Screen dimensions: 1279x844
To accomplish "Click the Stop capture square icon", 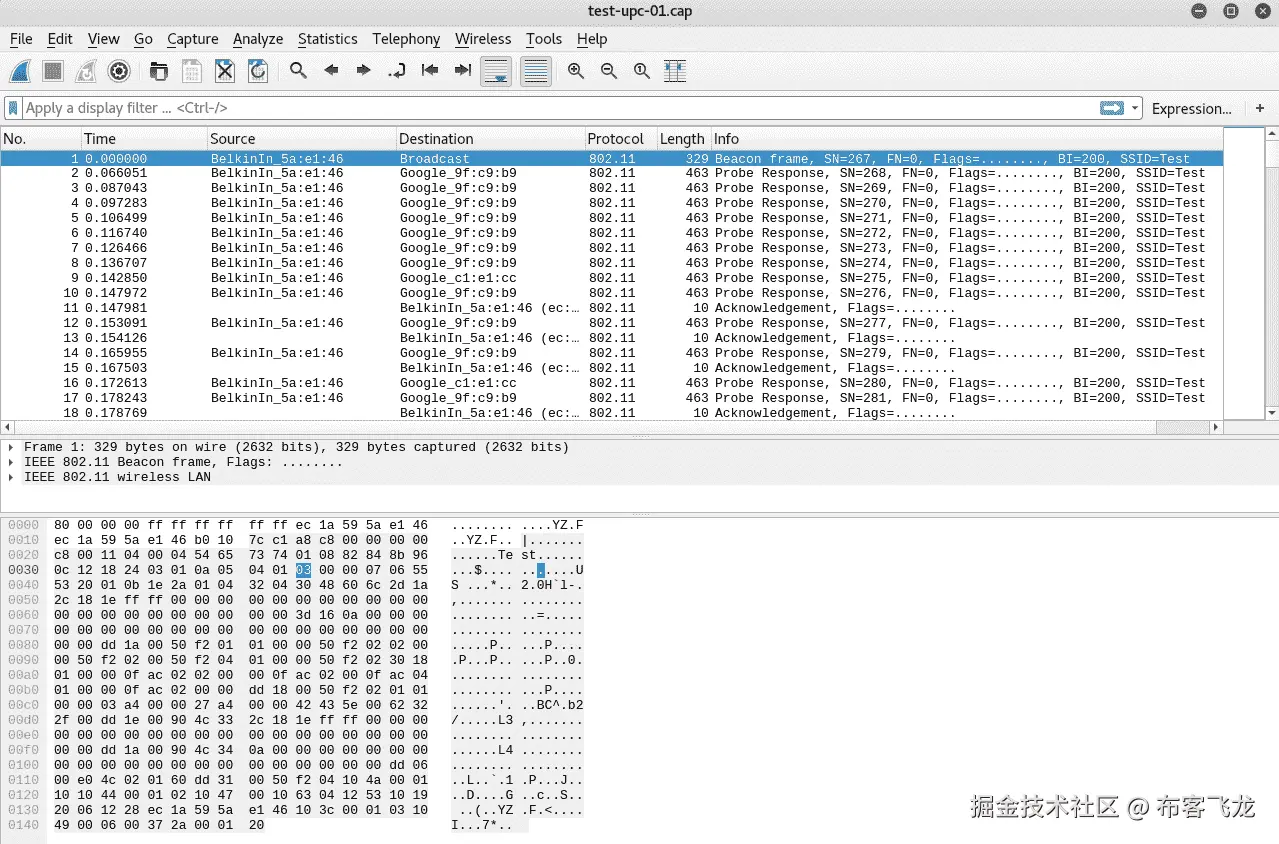I will pyautogui.click(x=53, y=71).
